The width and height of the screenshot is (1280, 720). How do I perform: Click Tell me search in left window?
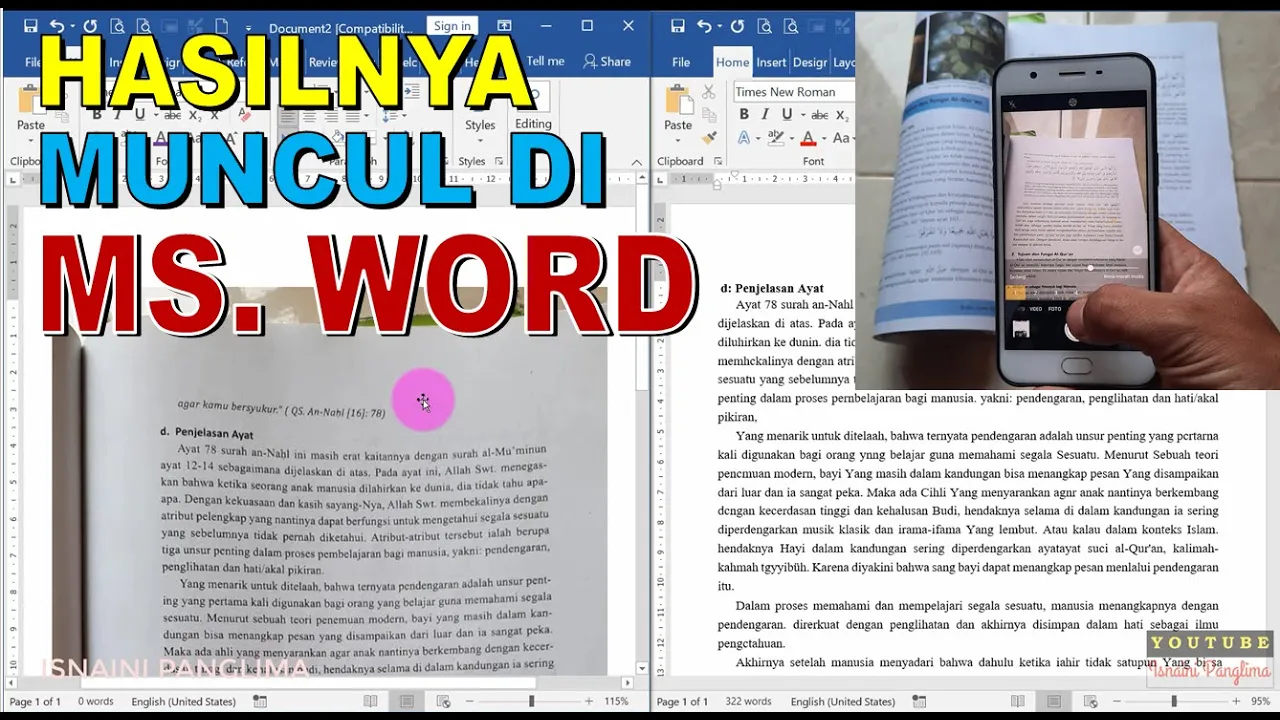[545, 61]
